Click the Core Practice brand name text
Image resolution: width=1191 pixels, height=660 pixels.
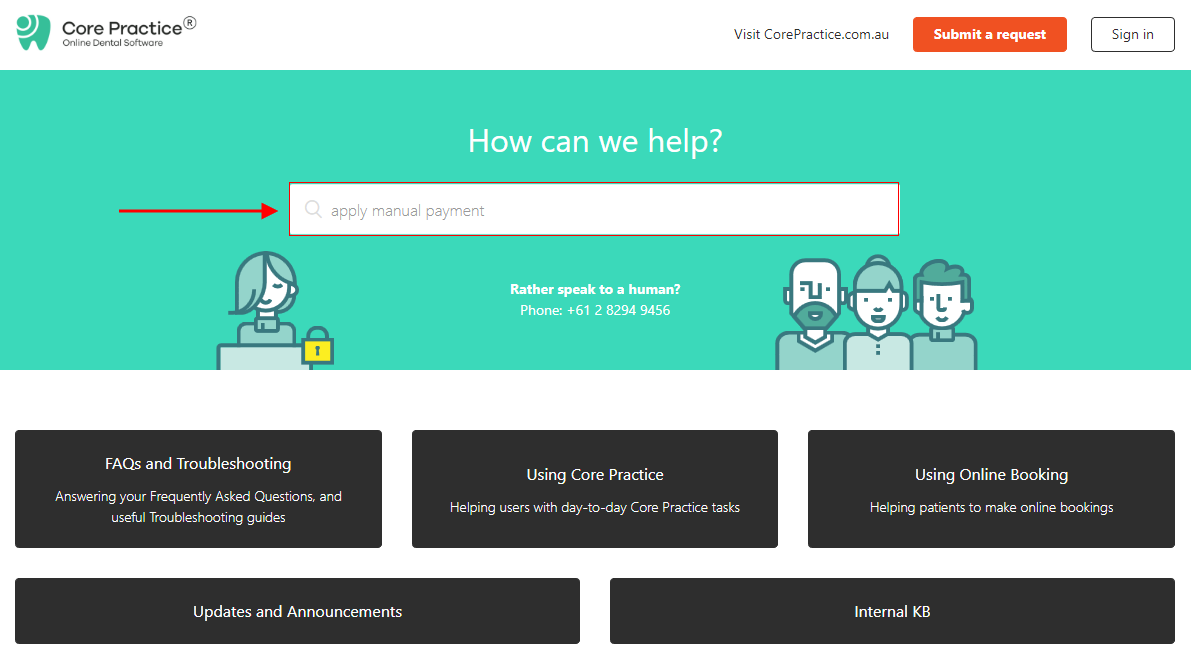[x=122, y=28]
